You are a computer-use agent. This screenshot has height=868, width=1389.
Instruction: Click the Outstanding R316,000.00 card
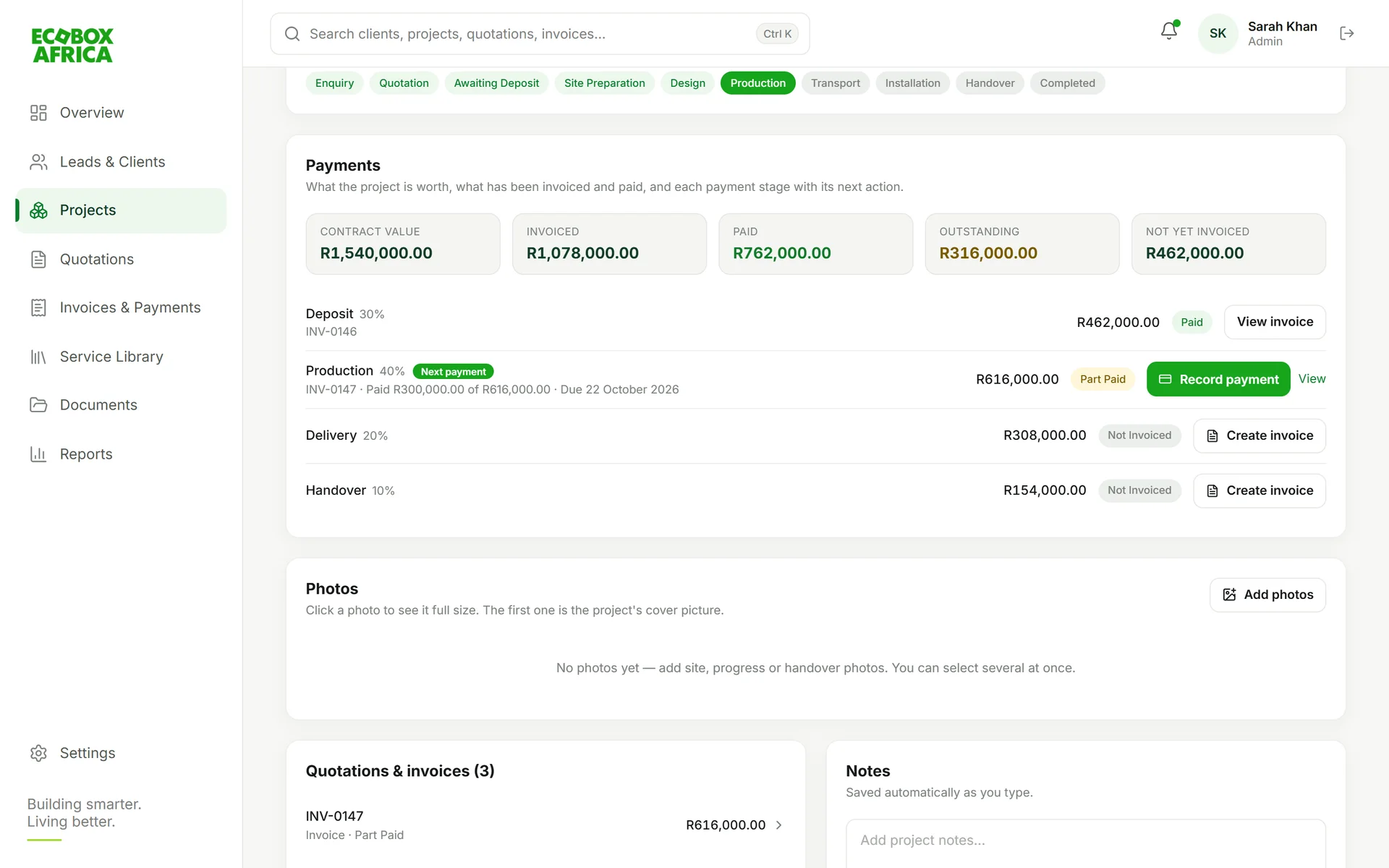click(x=1022, y=244)
